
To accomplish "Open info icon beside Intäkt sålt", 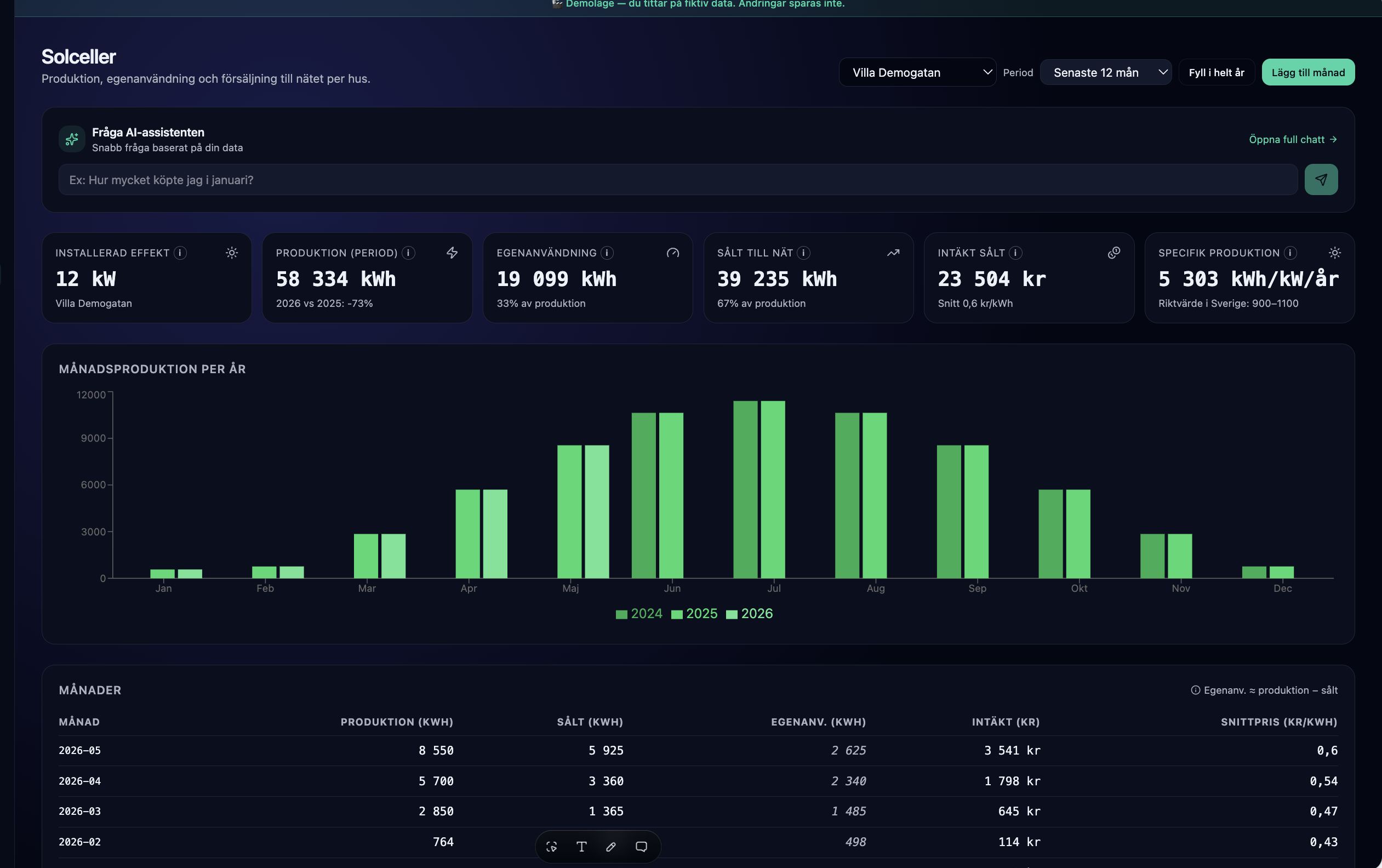I will (x=1015, y=253).
